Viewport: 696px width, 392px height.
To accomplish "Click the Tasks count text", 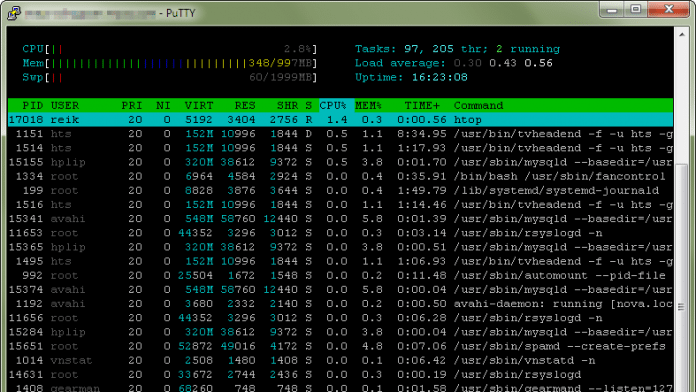I will [457, 49].
